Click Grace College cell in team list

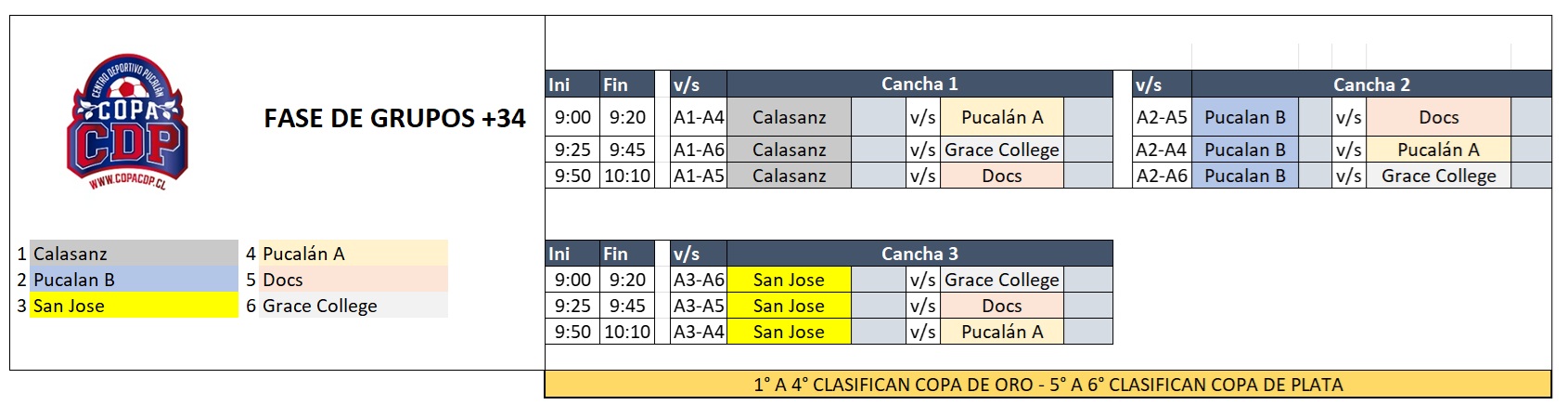[x=353, y=306]
